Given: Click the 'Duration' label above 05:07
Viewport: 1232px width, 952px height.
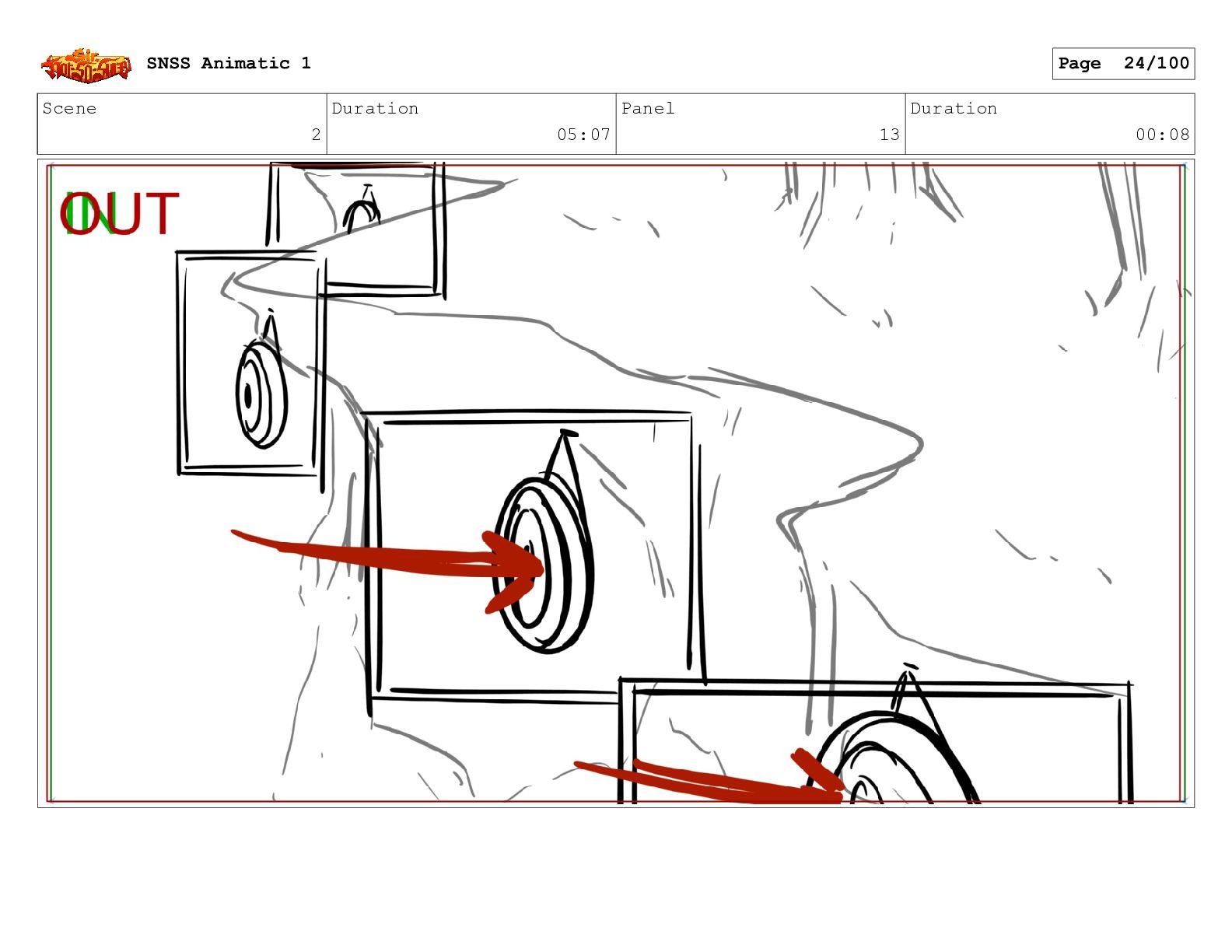Looking at the screenshot, I should point(375,108).
